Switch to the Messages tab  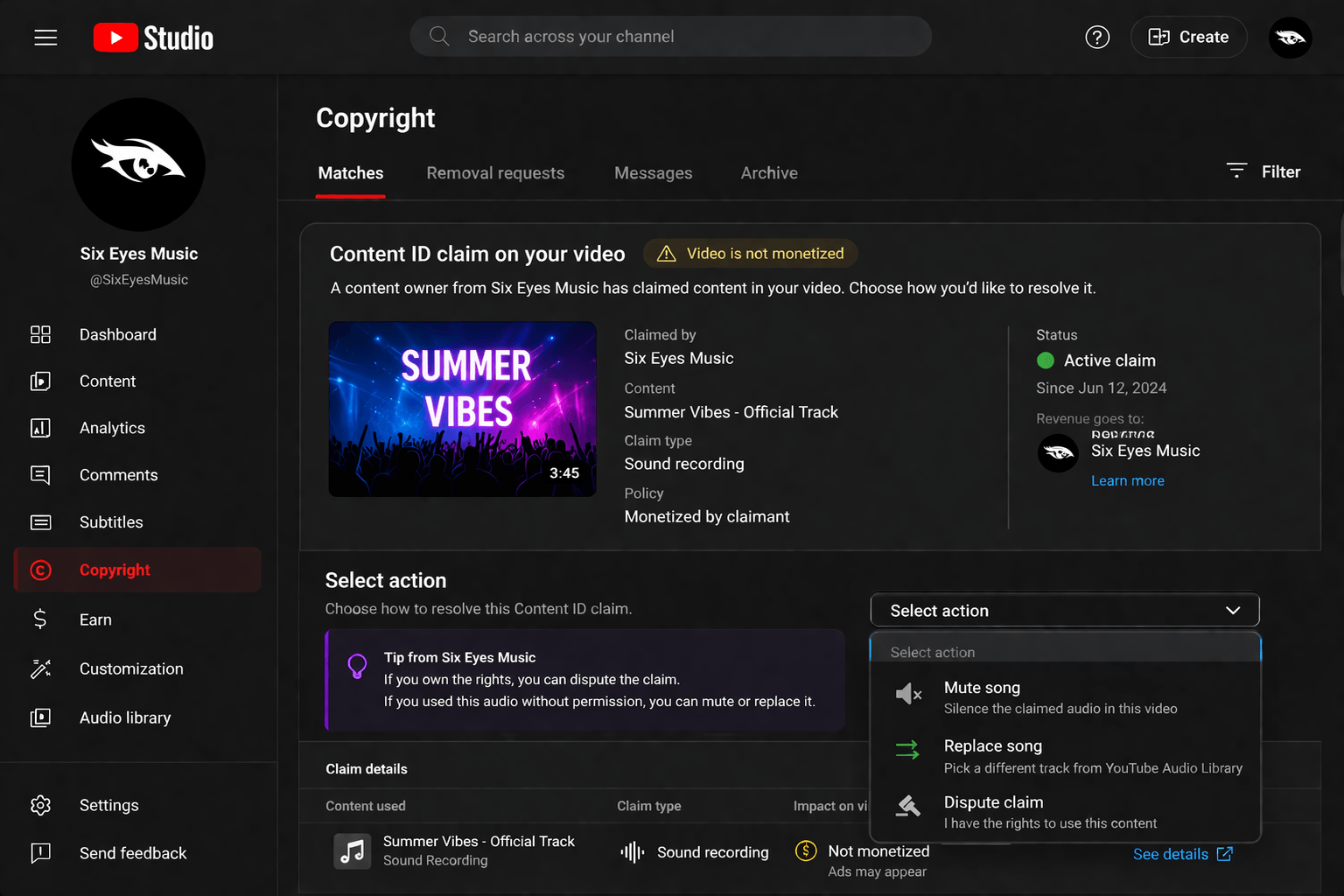pos(654,173)
